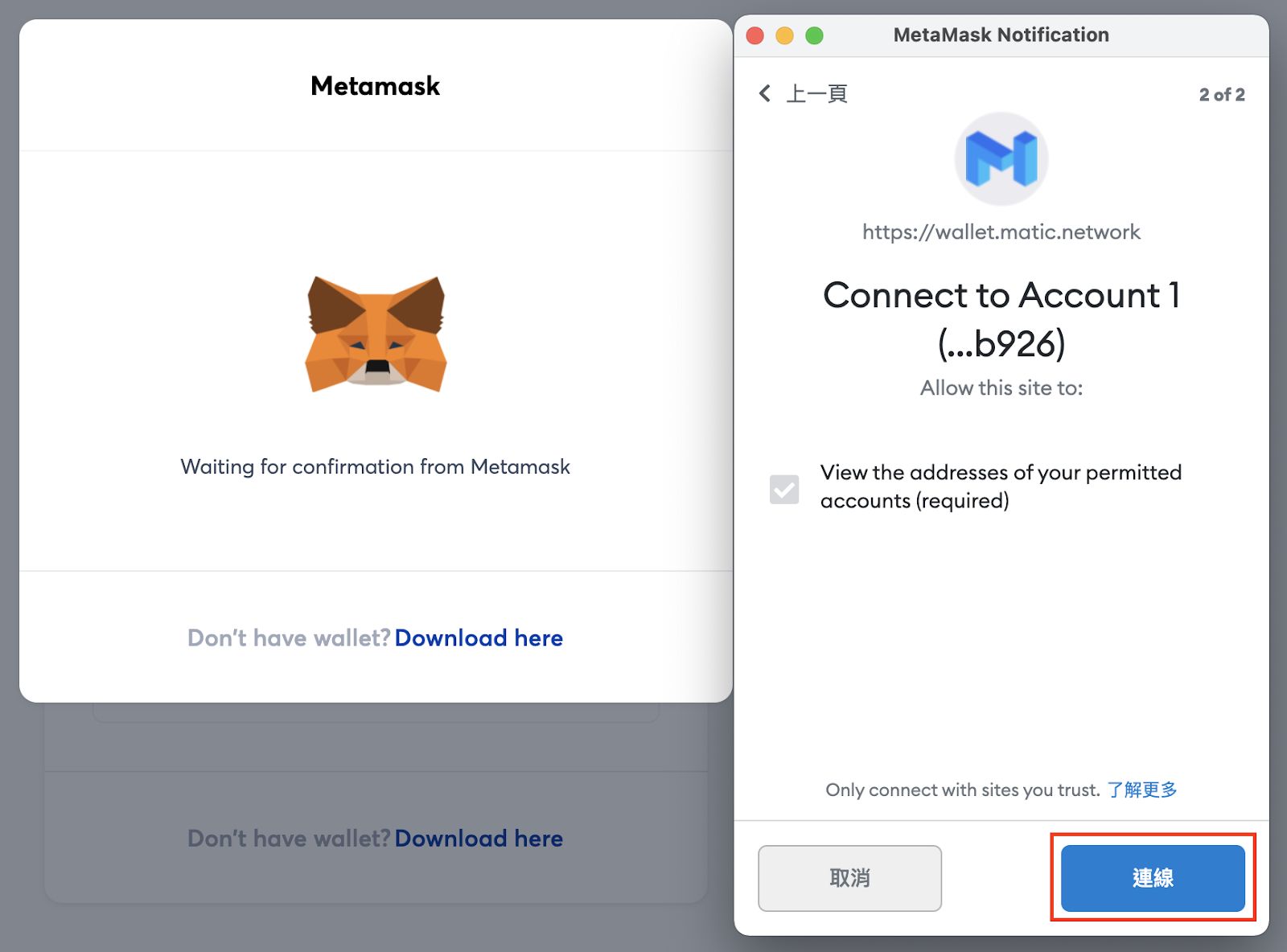Click the red close window button

tap(755, 35)
